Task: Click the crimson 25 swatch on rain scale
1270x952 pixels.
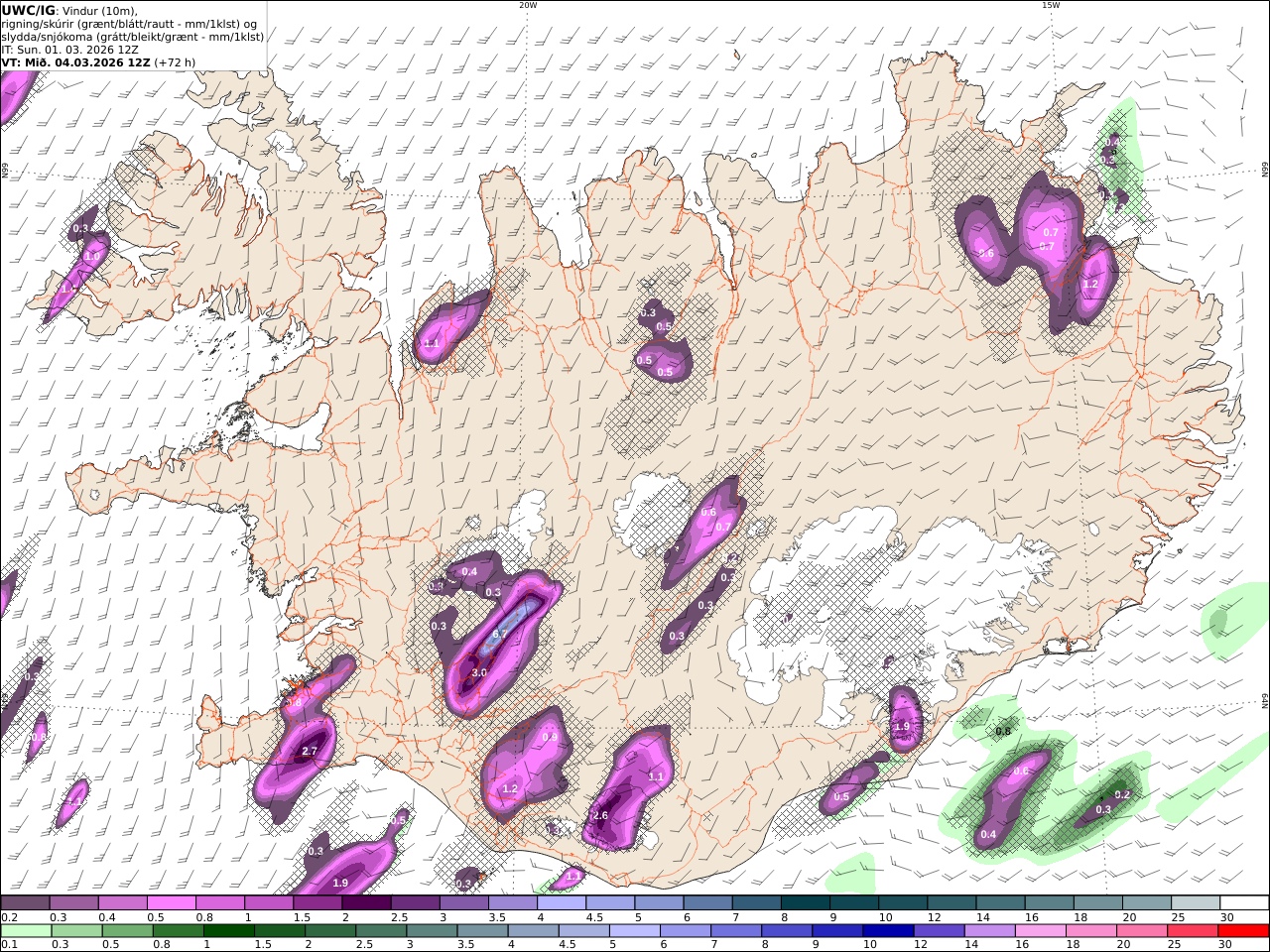Action: [1191, 930]
